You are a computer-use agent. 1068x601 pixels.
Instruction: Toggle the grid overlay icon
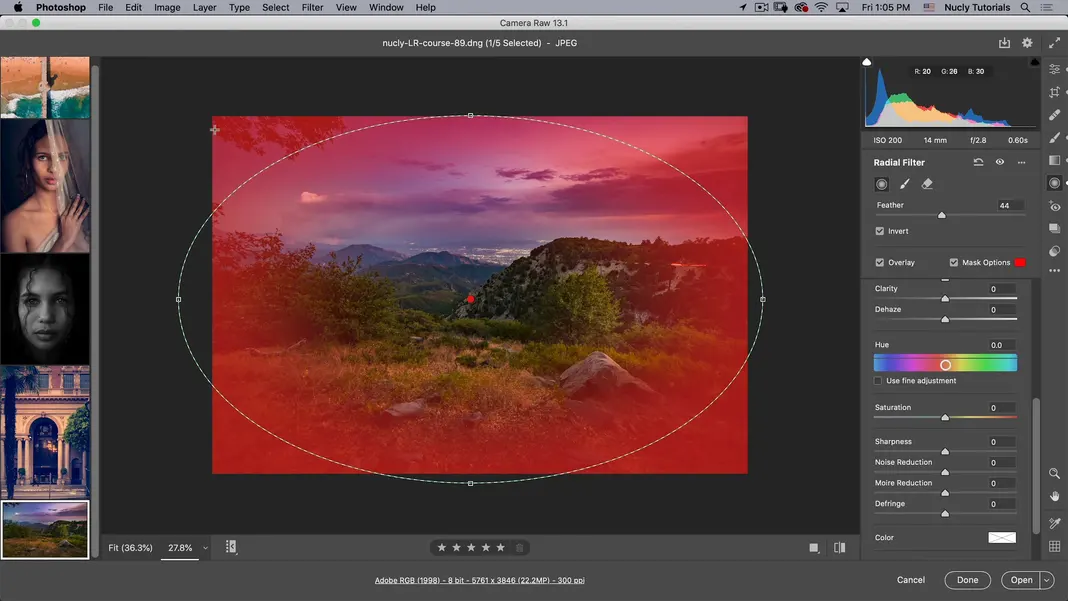coord(1054,546)
